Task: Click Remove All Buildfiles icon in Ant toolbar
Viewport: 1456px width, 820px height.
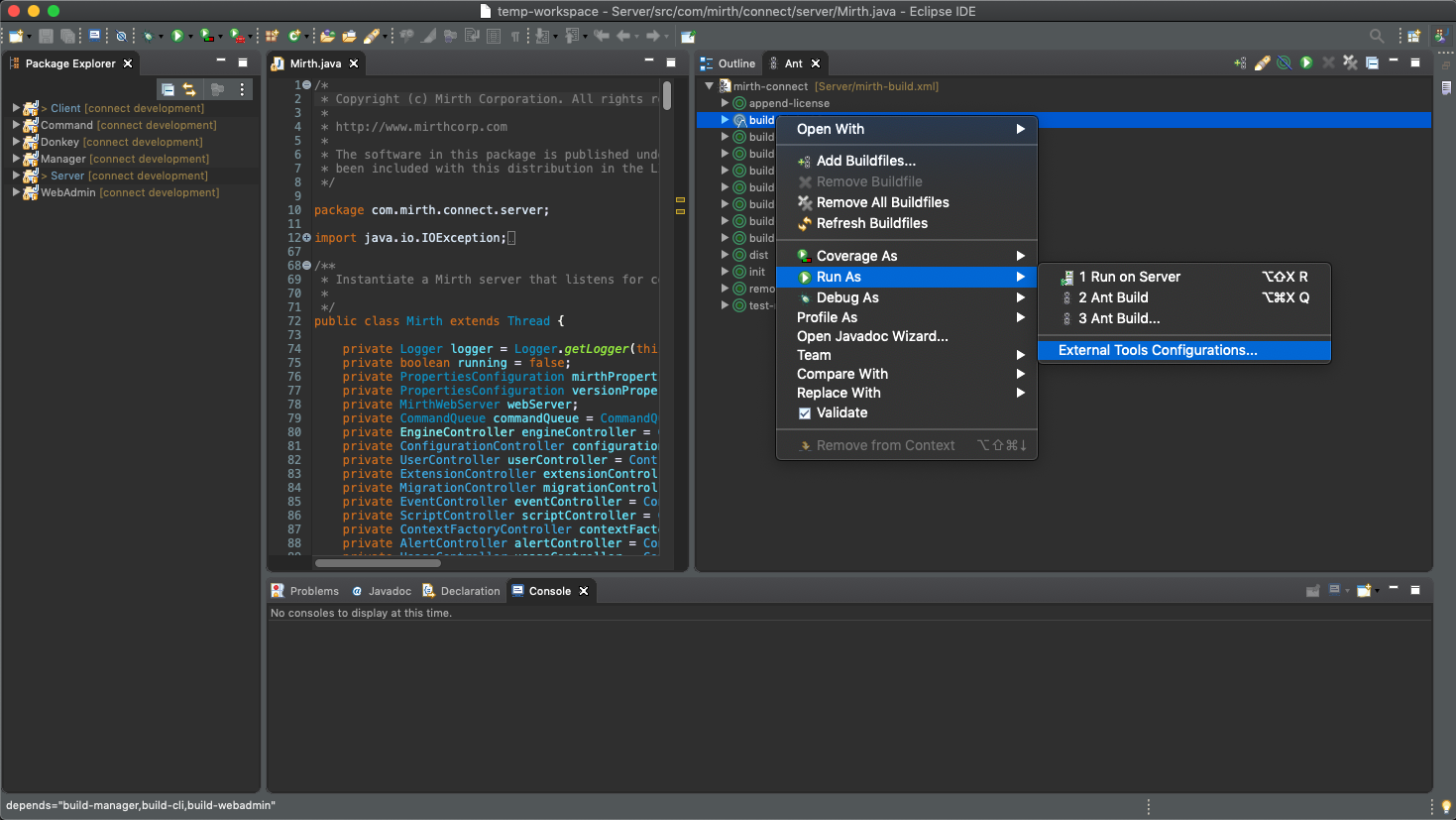Action: coord(1350,62)
